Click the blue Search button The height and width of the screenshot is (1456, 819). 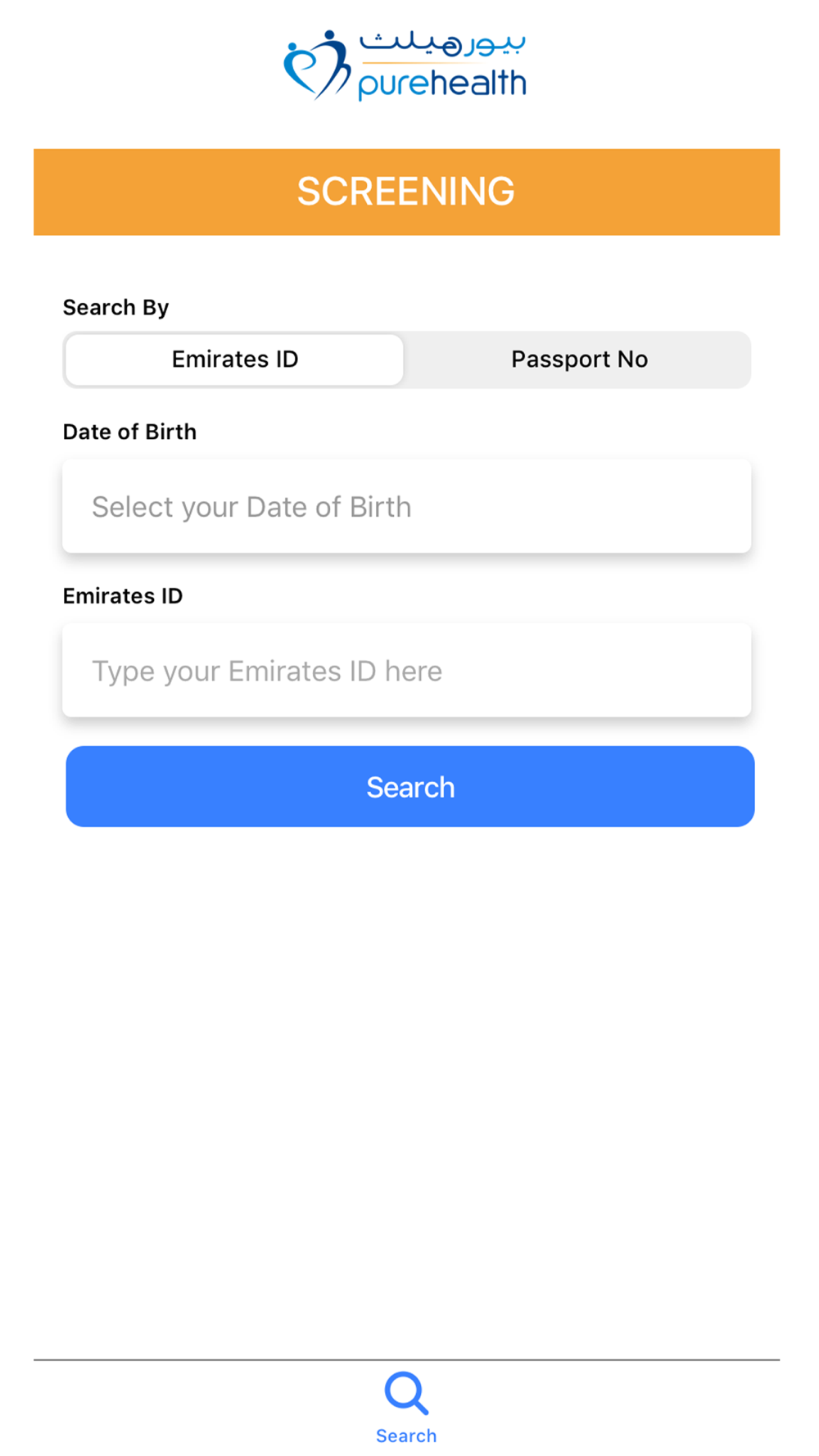coord(410,786)
